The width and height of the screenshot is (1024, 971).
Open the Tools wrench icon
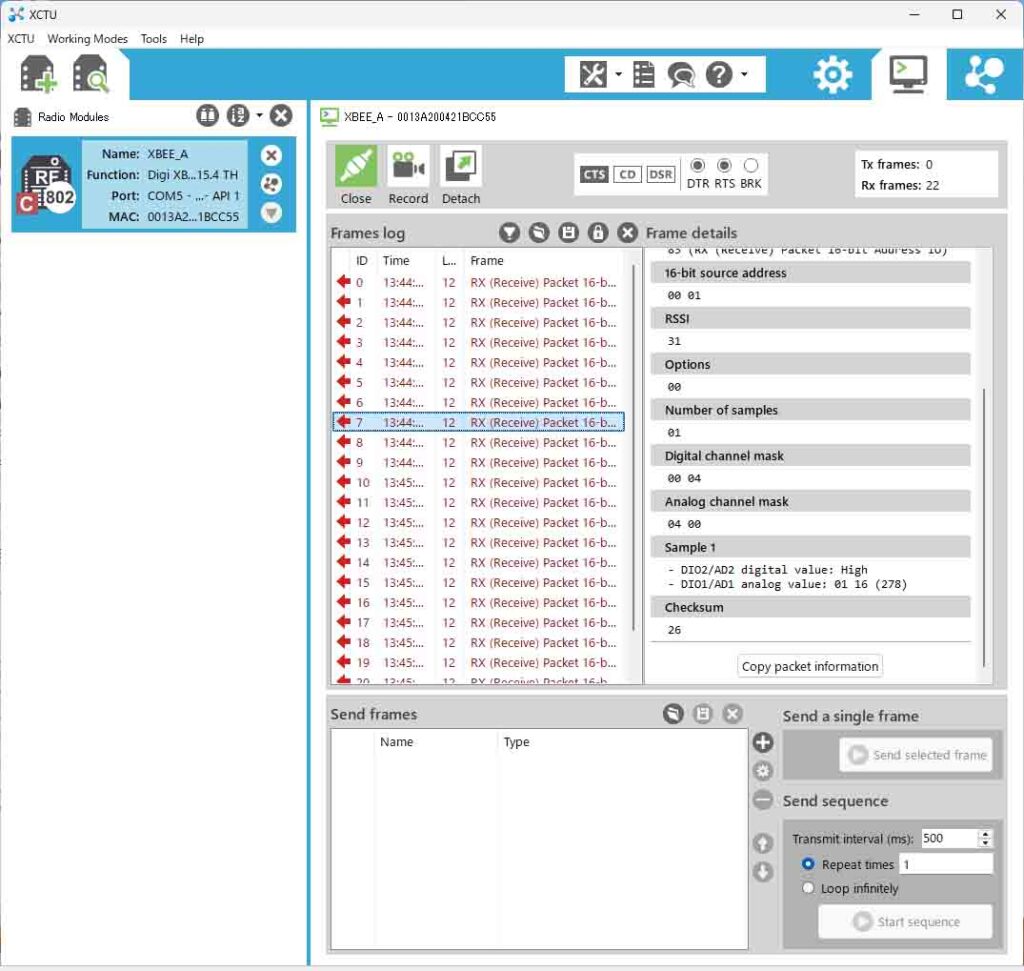tap(593, 74)
